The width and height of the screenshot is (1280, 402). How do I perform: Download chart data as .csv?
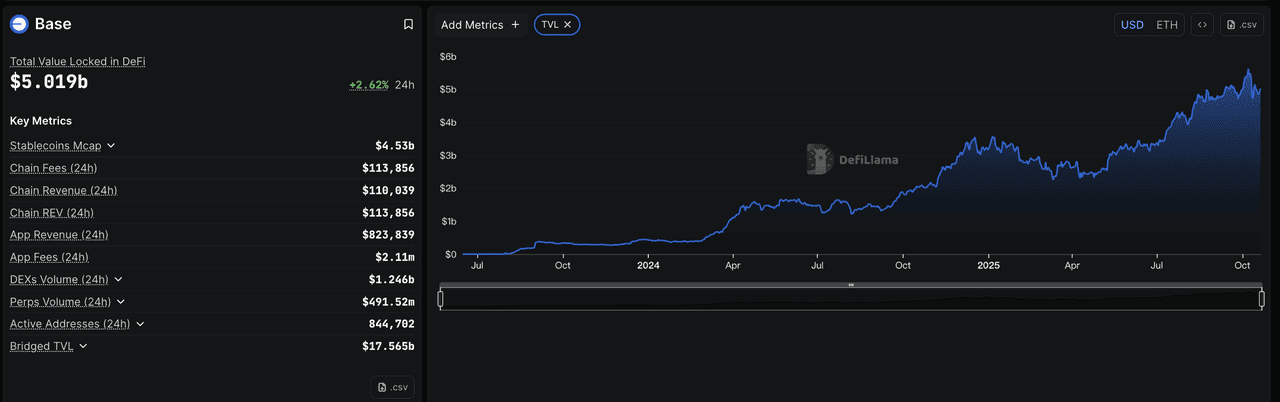coord(1242,25)
